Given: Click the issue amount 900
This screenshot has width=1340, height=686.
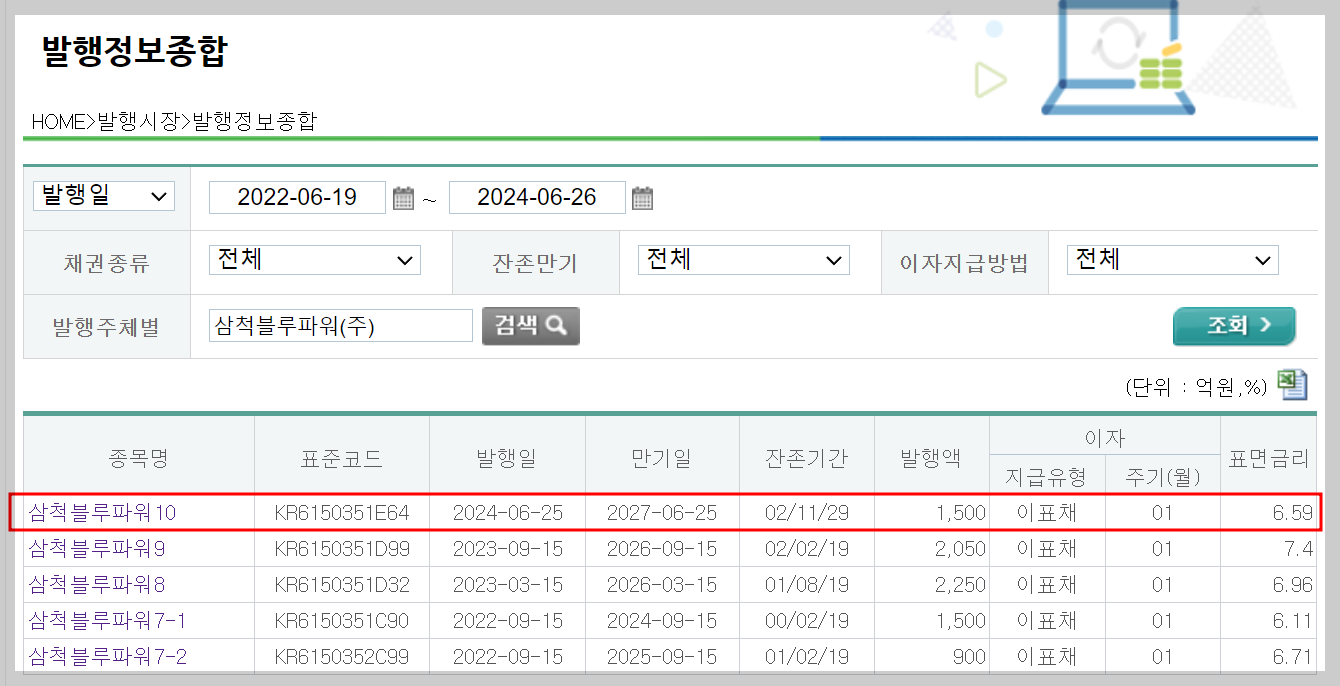Looking at the screenshot, I should point(967,657).
